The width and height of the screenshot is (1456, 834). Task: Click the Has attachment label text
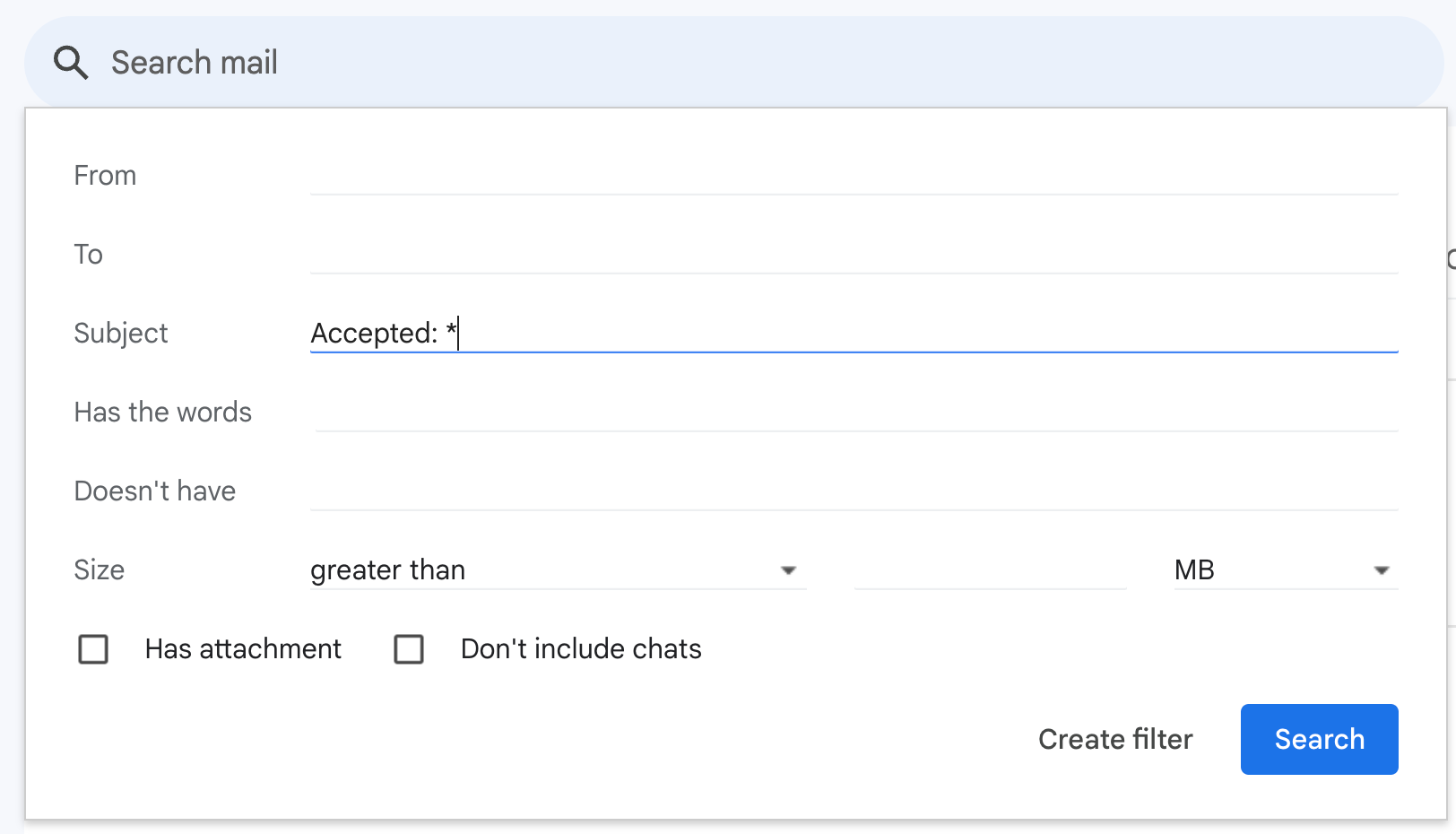[243, 649]
